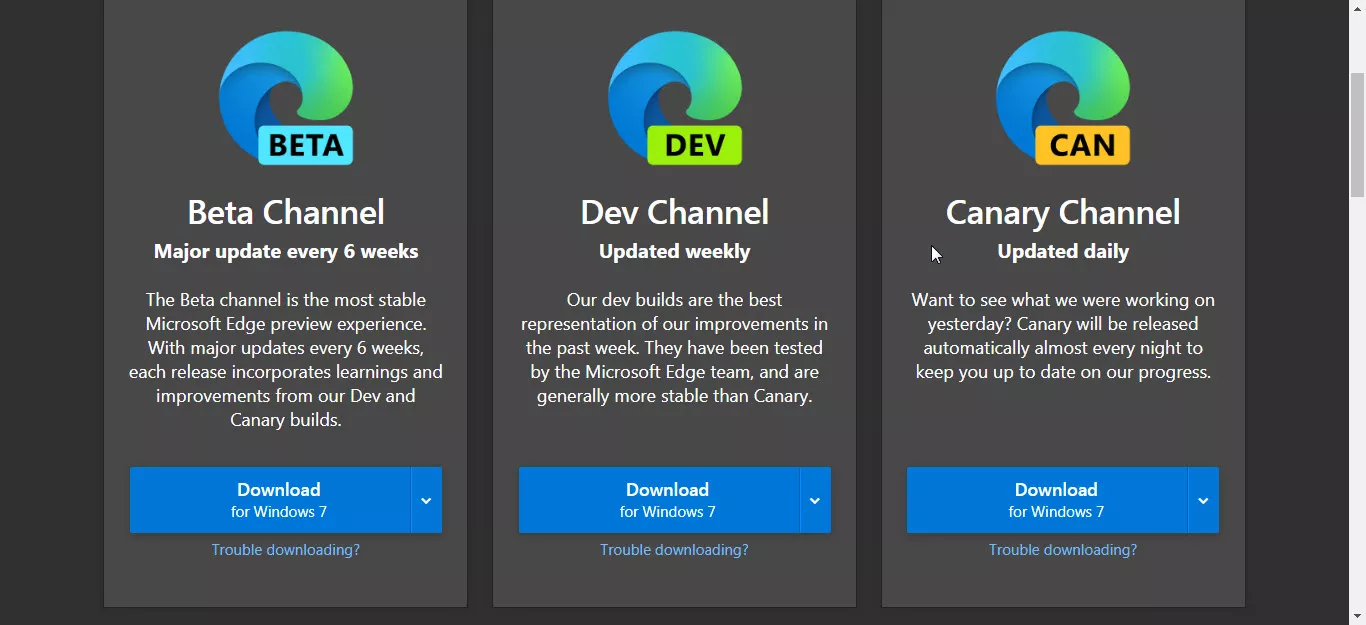Expand Beta Channel download options arrow
This screenshot has height=625, width=1366.
point(427,500)
